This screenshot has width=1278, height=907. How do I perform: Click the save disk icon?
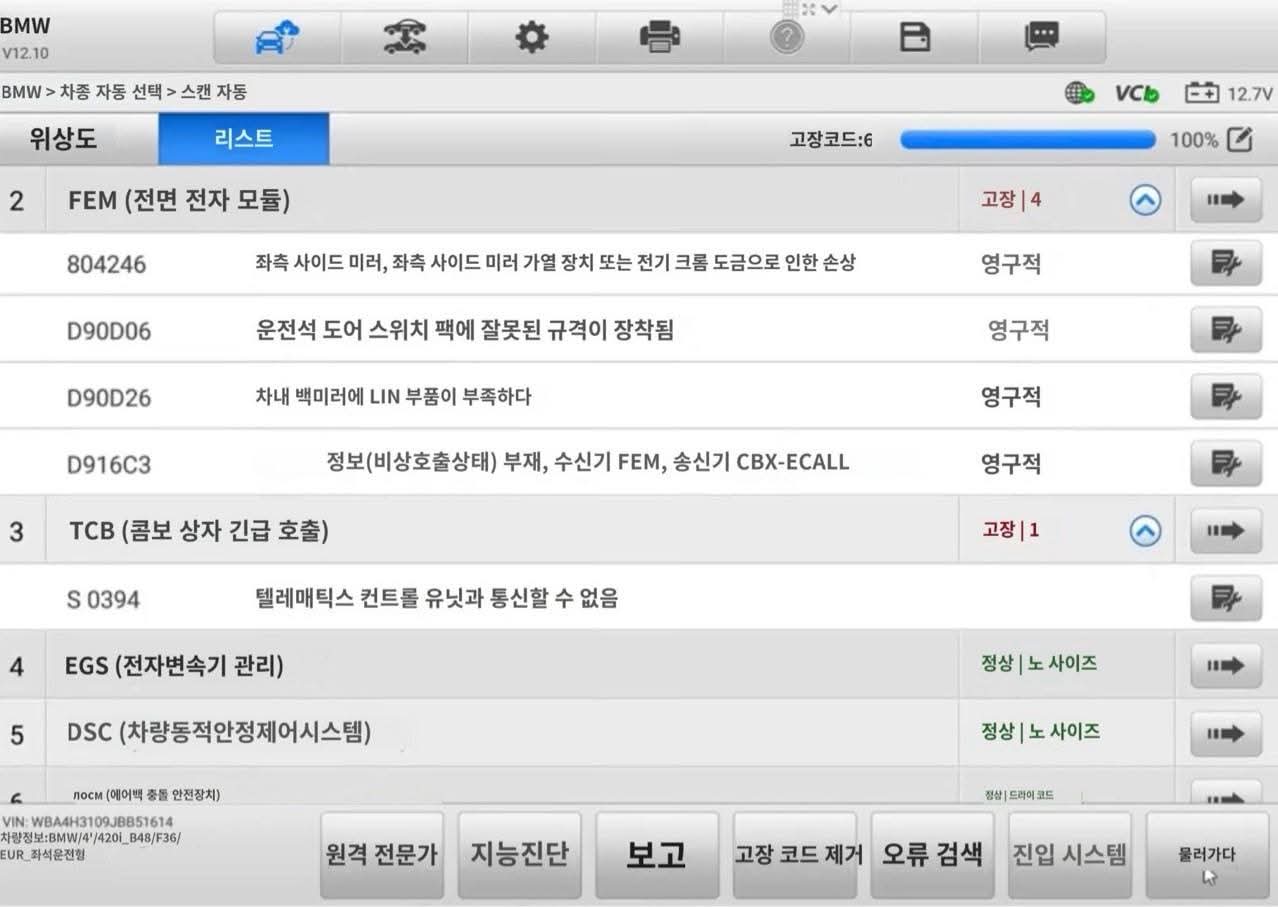pos(914,38)
